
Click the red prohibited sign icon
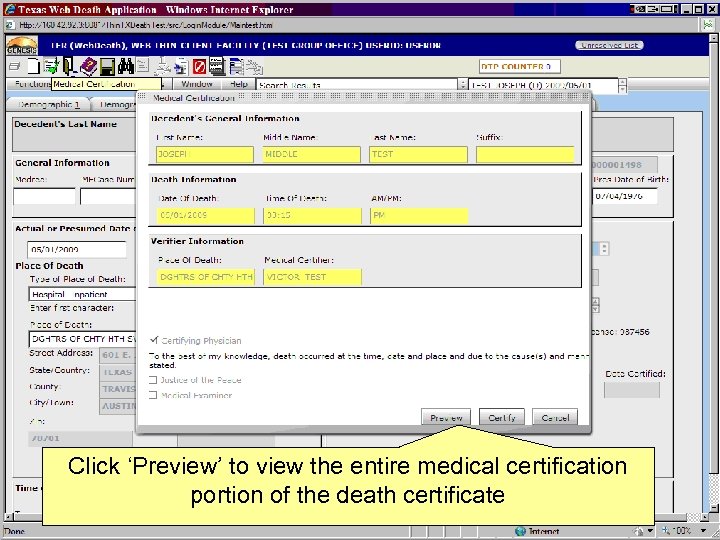tap(199, 67)
